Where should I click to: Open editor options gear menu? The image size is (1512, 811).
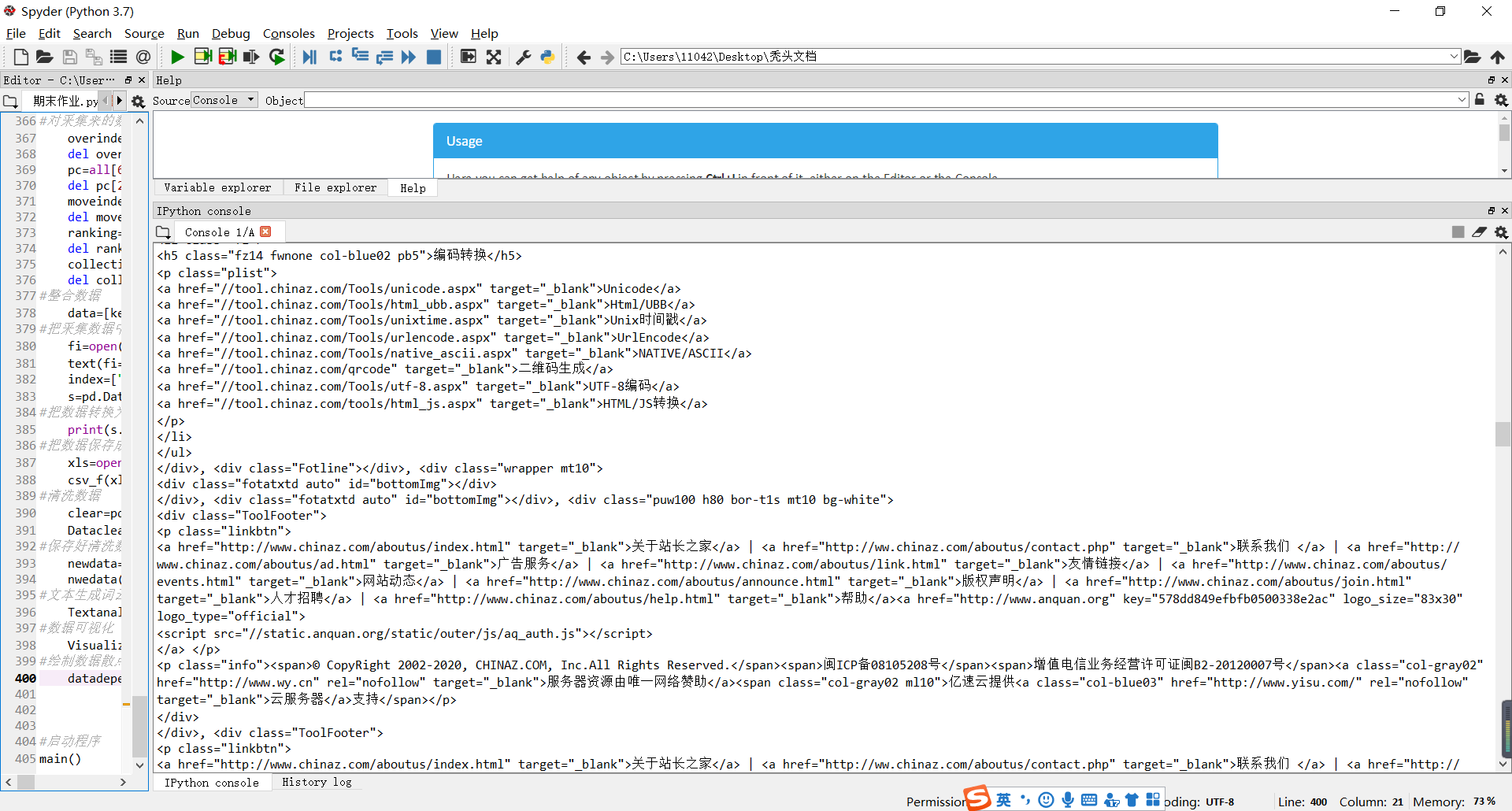(x=139, y=101)
